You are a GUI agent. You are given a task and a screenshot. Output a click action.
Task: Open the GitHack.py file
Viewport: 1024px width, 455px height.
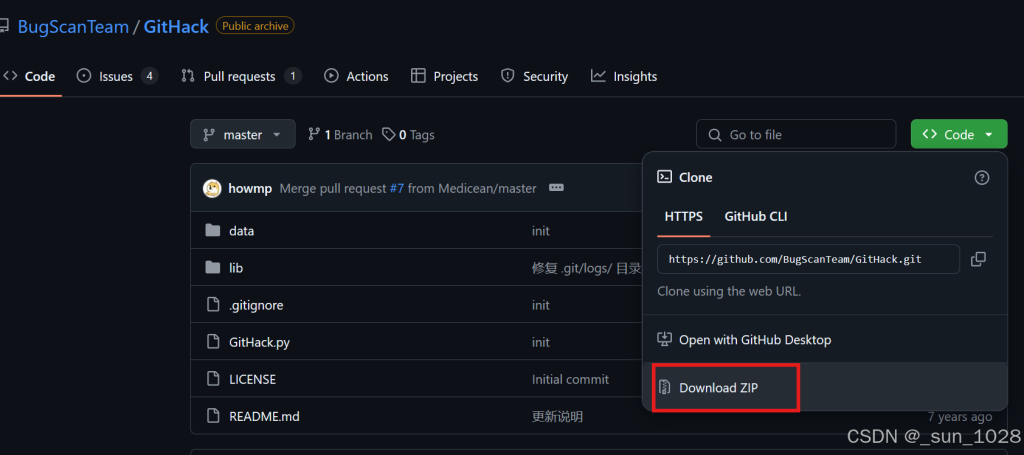tap(259, 342)
